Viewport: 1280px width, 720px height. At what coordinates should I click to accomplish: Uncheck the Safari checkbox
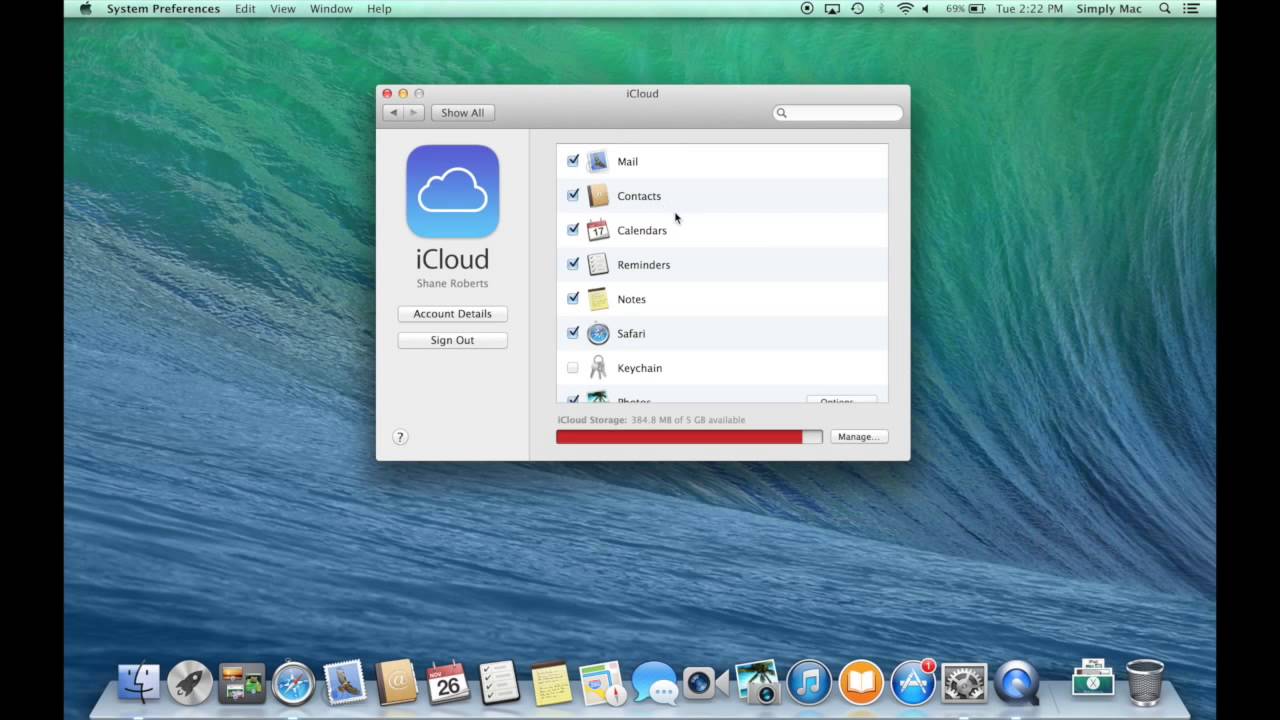click(573, 333)
